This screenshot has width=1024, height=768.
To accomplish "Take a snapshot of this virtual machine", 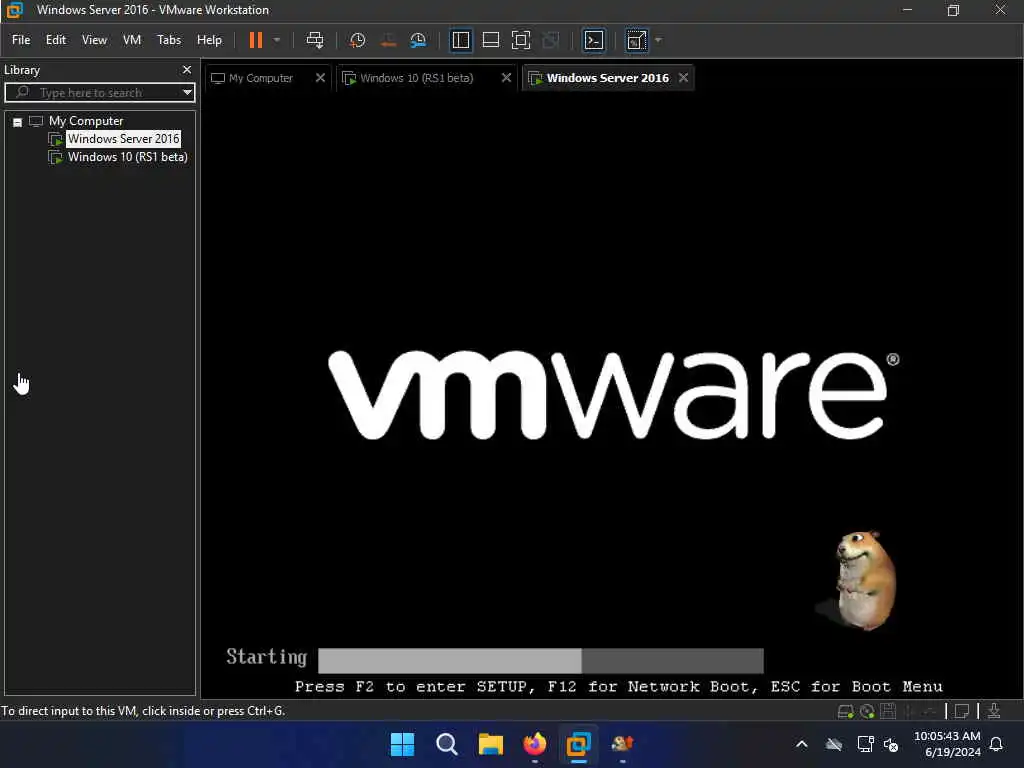I will pos(357,40).
